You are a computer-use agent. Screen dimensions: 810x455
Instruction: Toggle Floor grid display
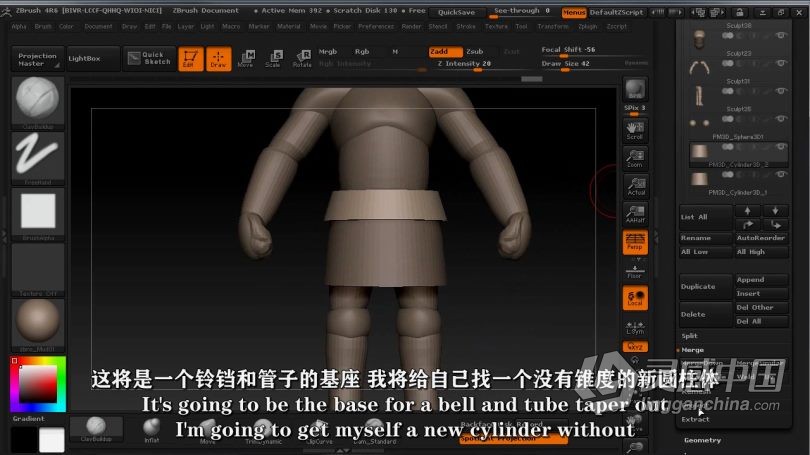pos(635,271)
